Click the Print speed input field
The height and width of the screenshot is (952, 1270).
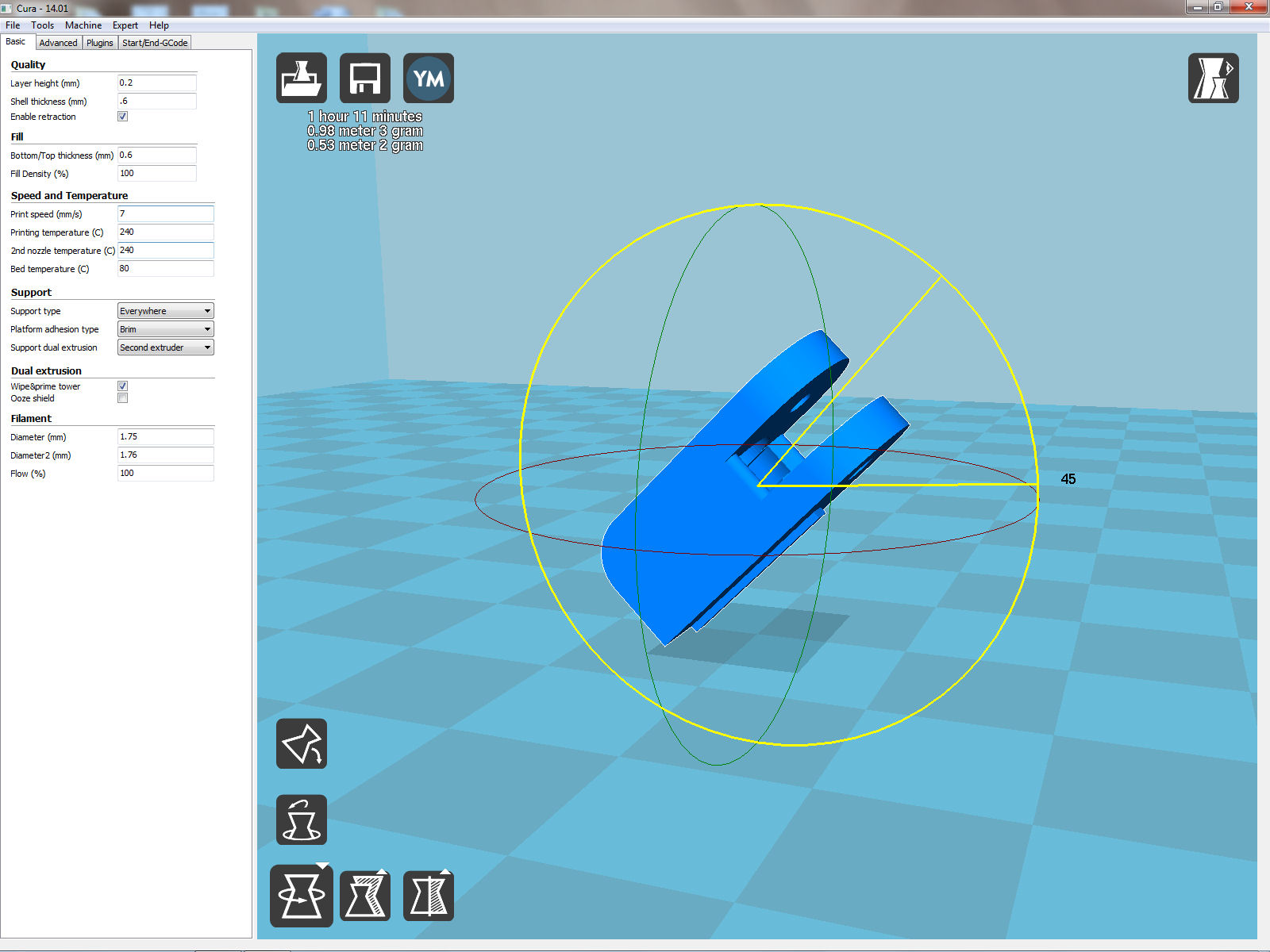point(165,214)
